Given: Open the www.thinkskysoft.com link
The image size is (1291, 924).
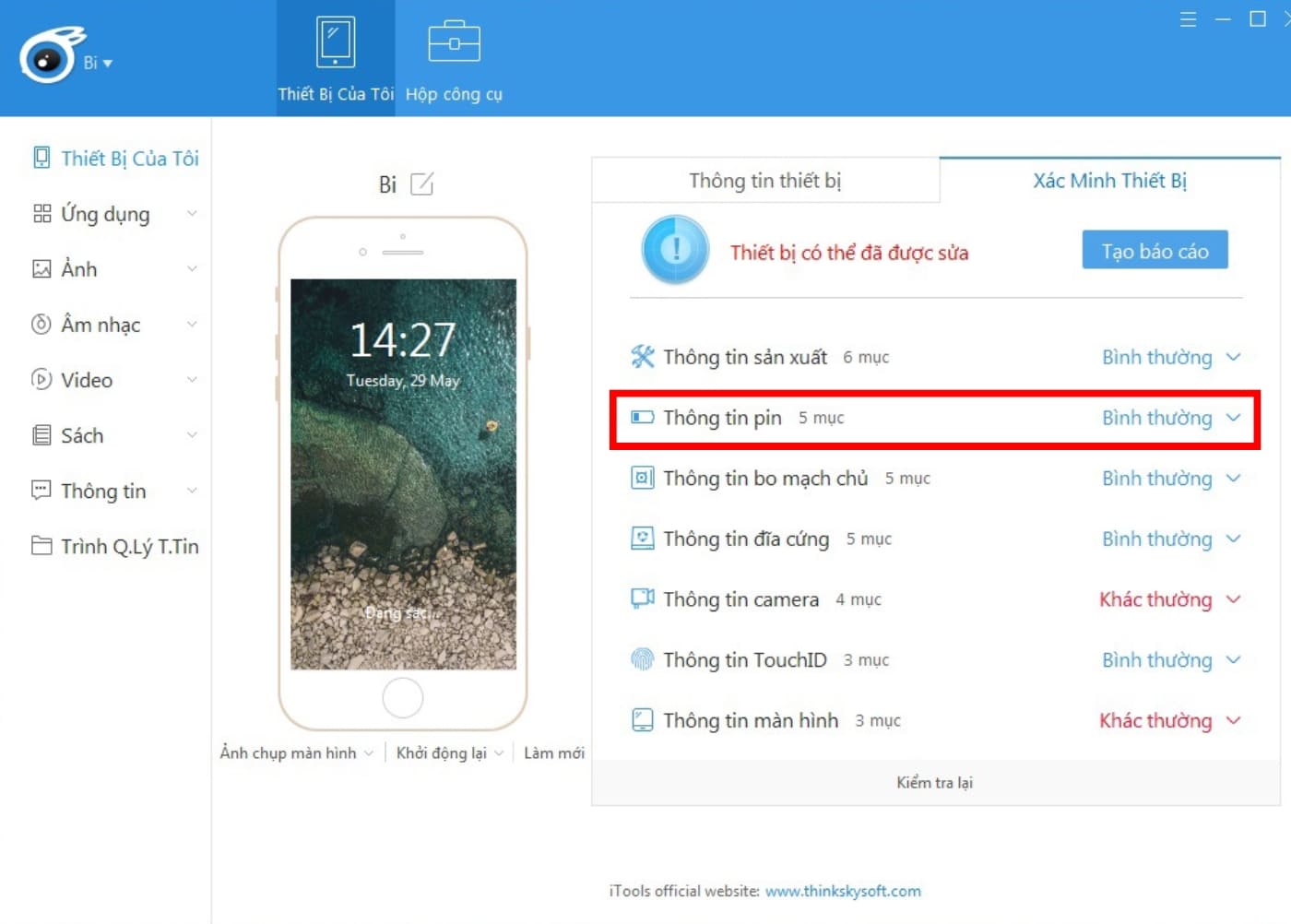Looking at the screenshot, I should (843, 891).
